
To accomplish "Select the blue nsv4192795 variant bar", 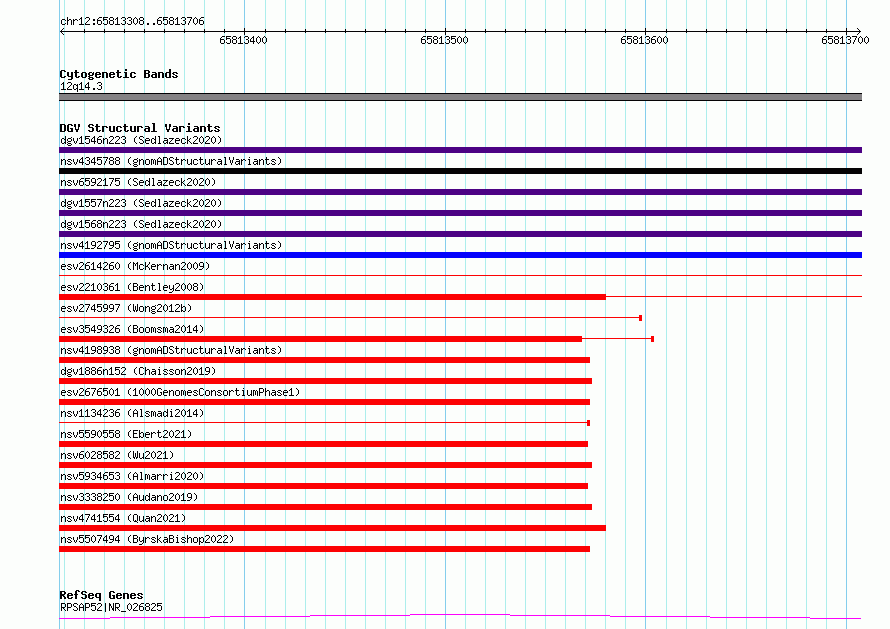I will tap(460, 255).
